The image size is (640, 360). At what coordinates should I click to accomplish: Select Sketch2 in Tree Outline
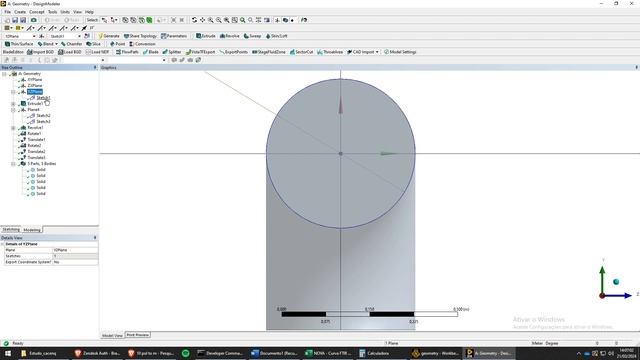click(43, 116)
